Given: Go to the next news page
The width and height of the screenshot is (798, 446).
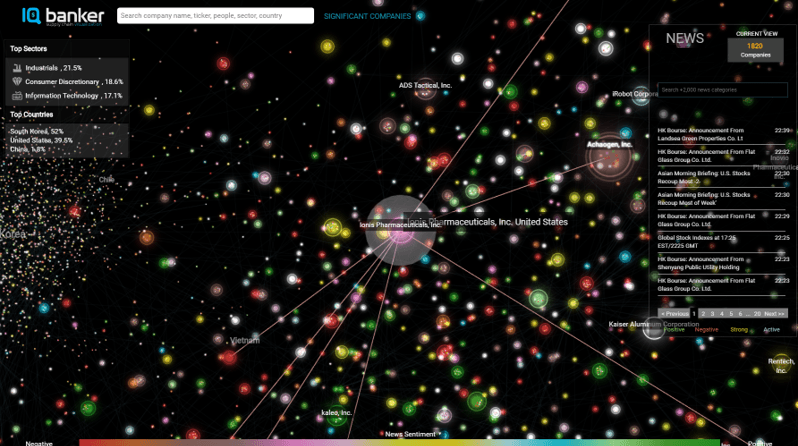Looking at the screenshot, I should [775, 314].
